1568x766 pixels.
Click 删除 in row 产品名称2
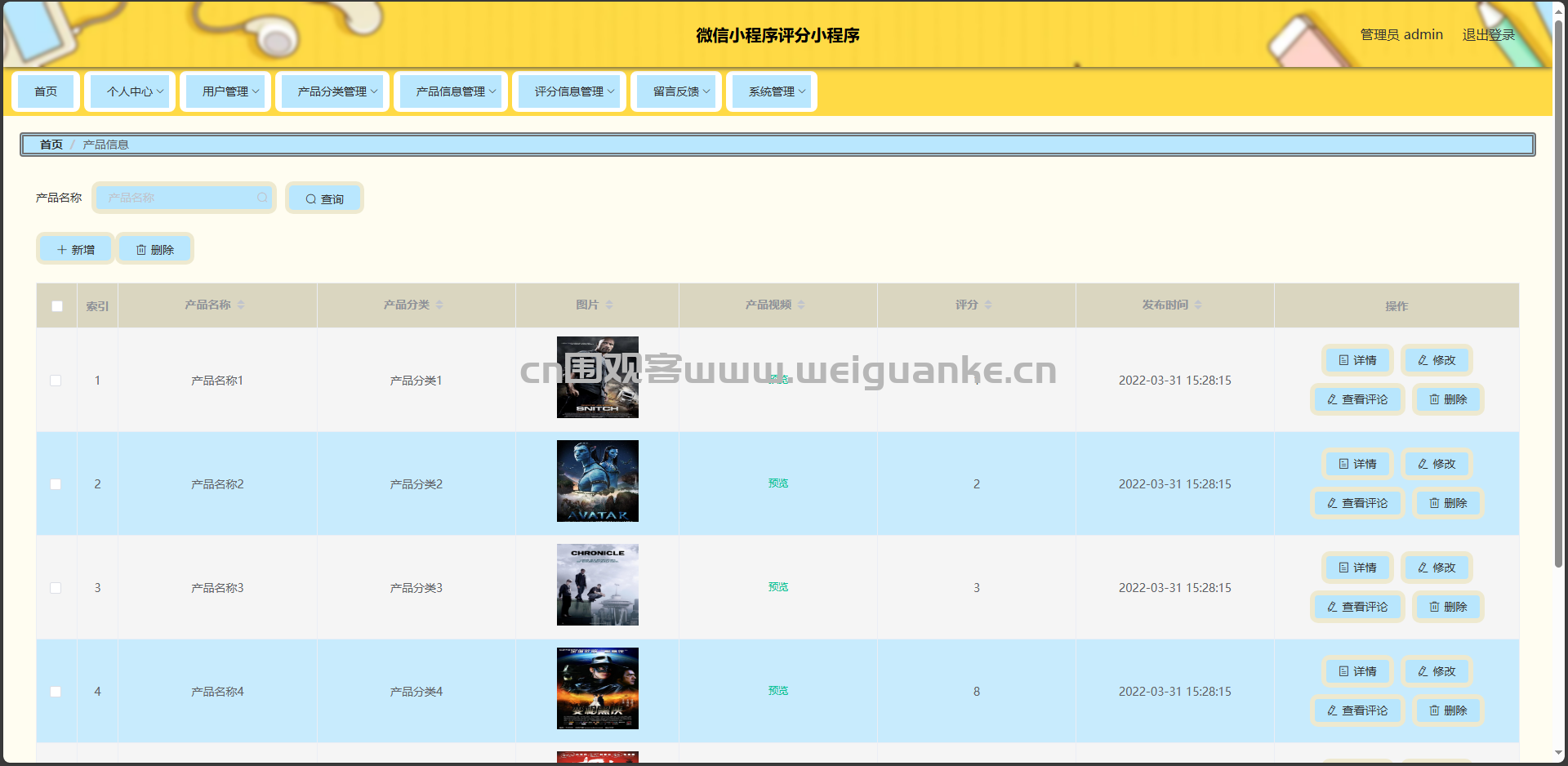coord(1448,503)
